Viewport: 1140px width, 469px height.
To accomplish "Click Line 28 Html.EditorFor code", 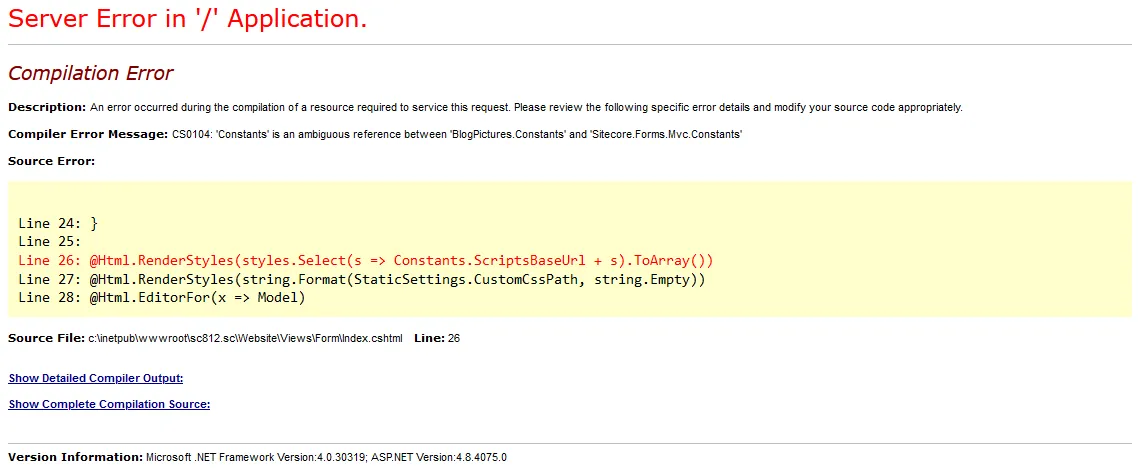I will [x=161, y=298].
